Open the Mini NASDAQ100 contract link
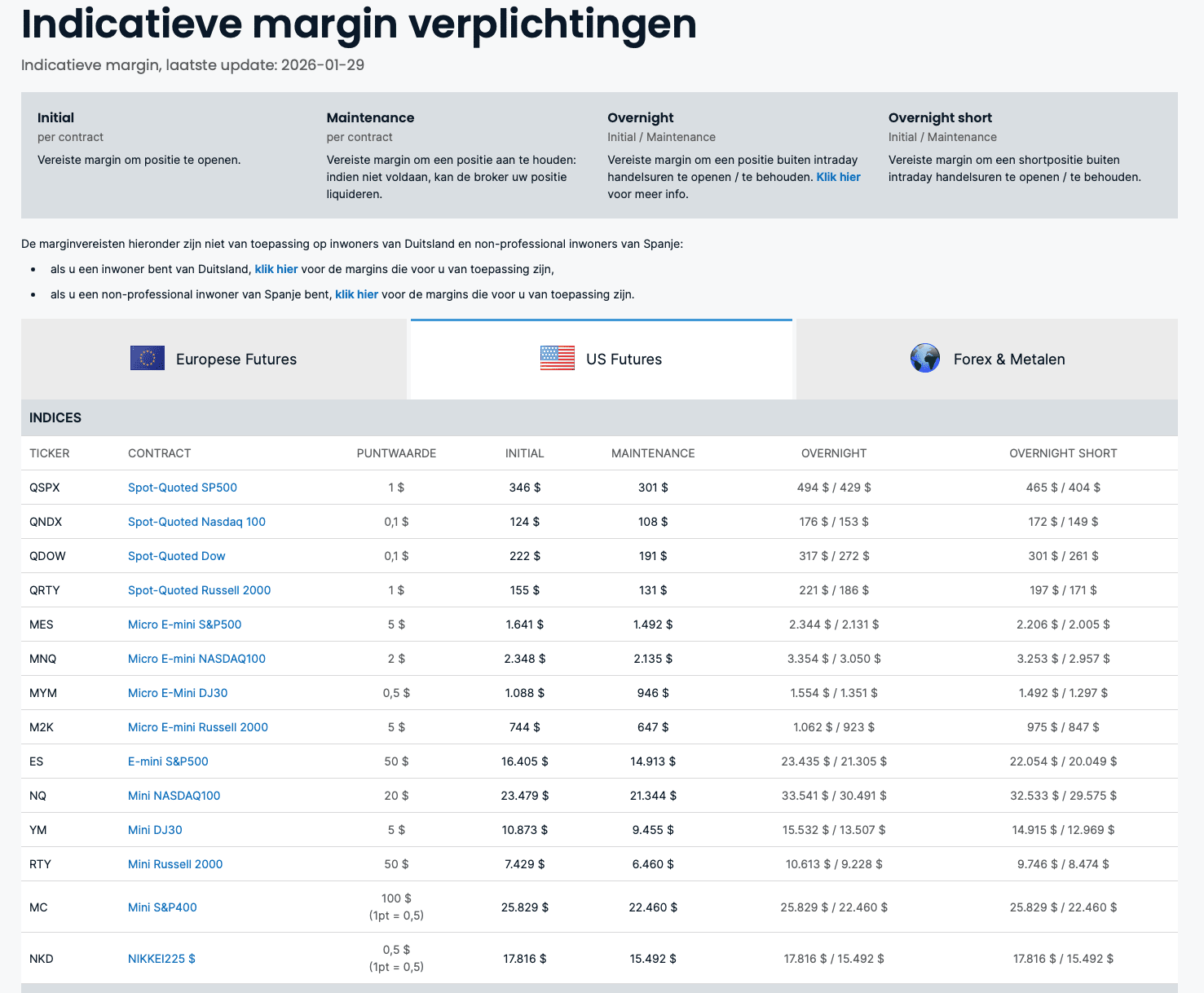This screenshot has width=1204, height=993. click(x=174, y=796)
